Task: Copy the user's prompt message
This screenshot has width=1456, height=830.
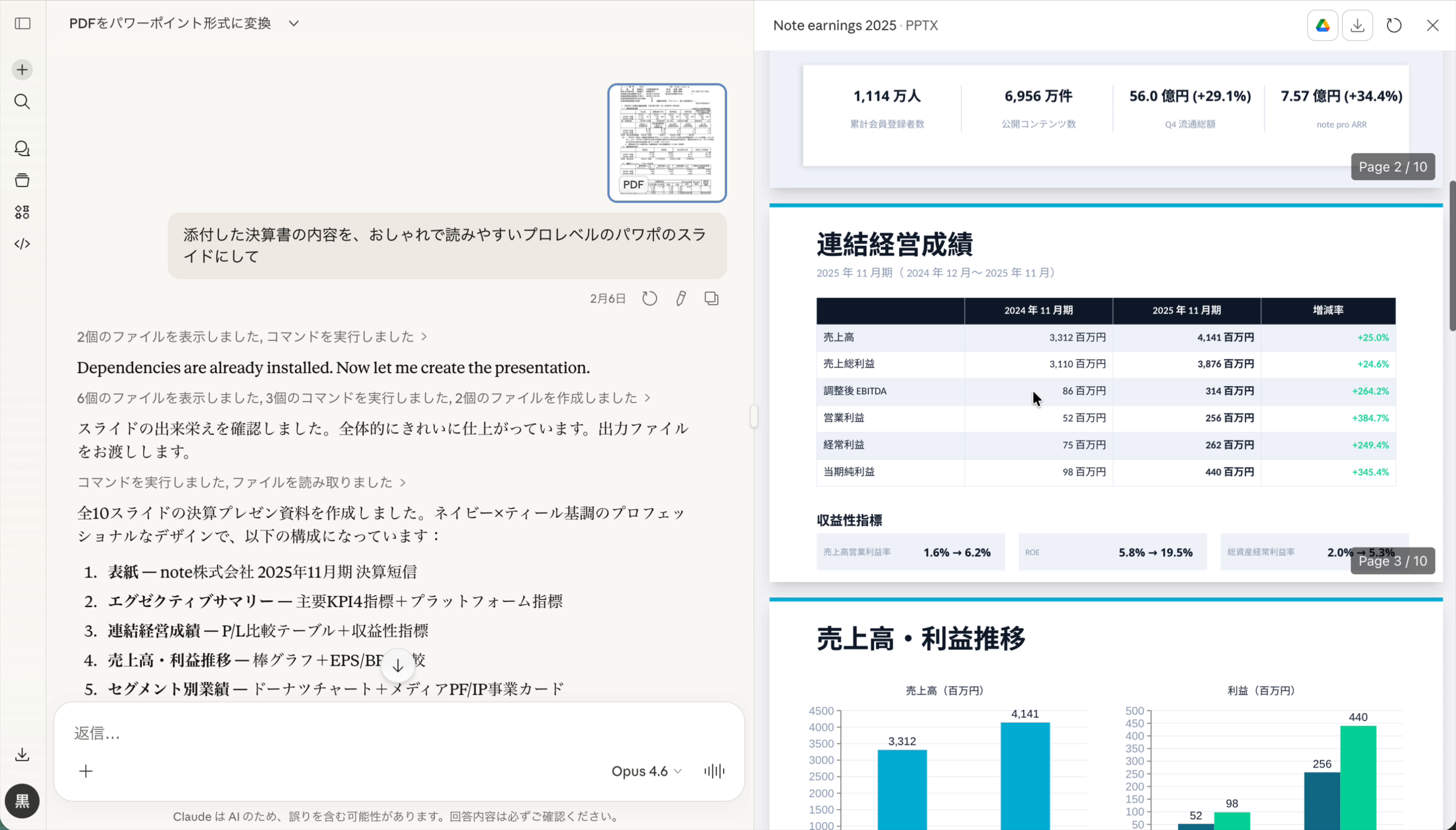Action: [x=711, y=298]
